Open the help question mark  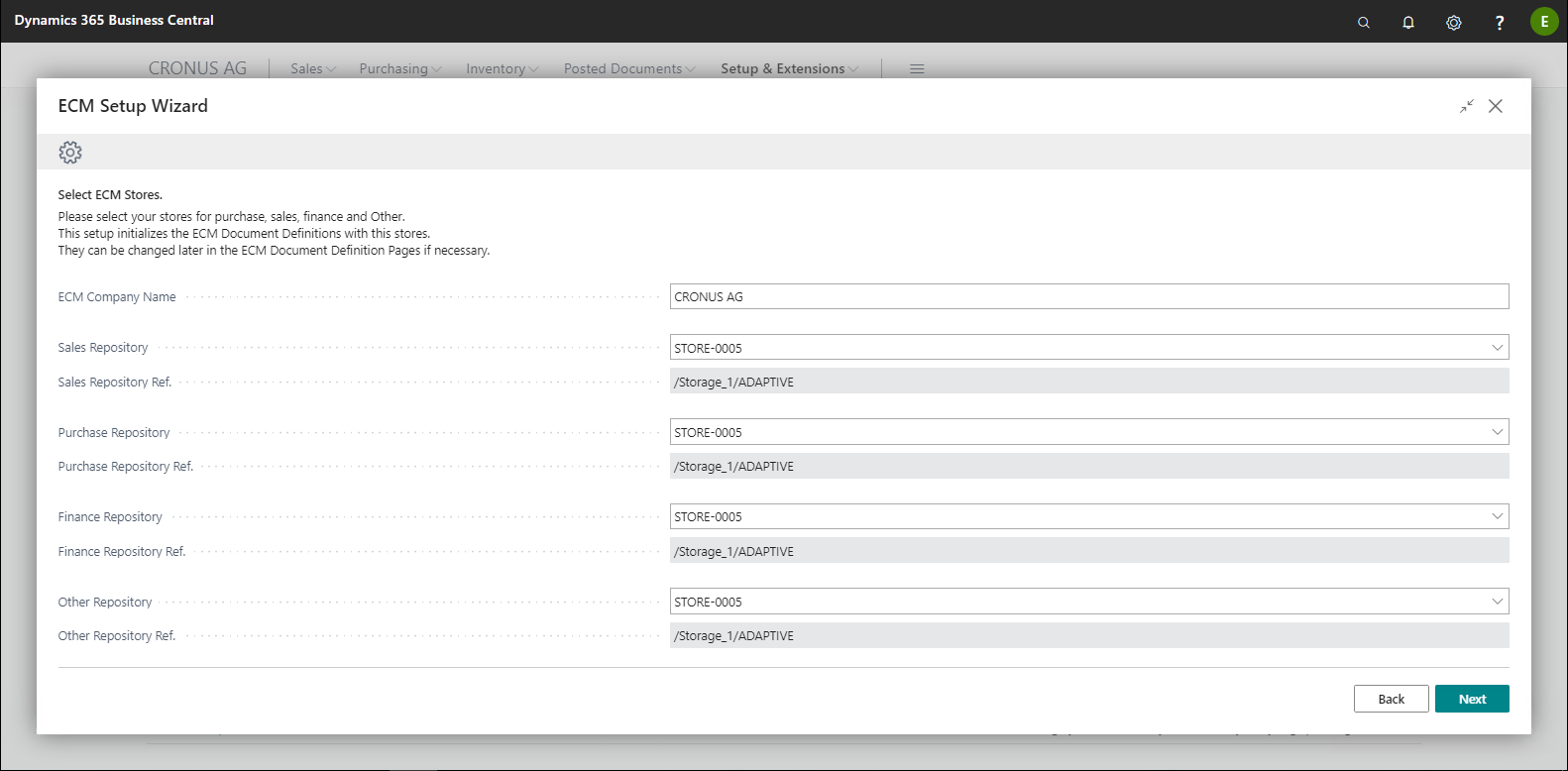pos(1500,22)
